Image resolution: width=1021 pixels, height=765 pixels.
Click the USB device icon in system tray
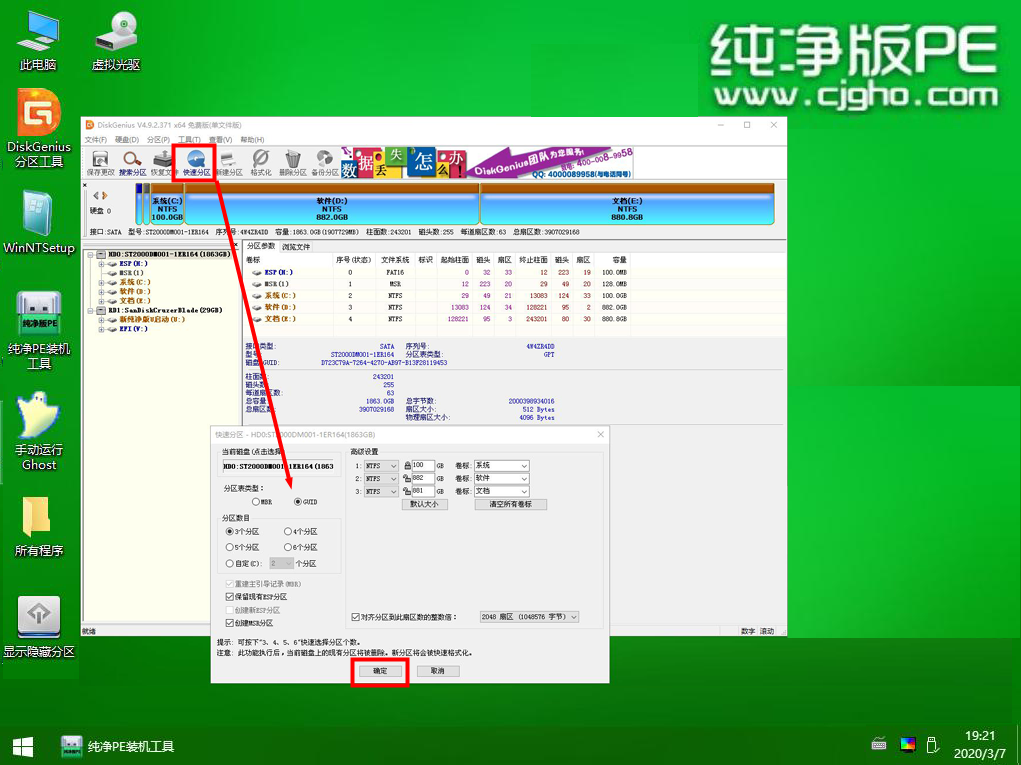tap(932, 744)
